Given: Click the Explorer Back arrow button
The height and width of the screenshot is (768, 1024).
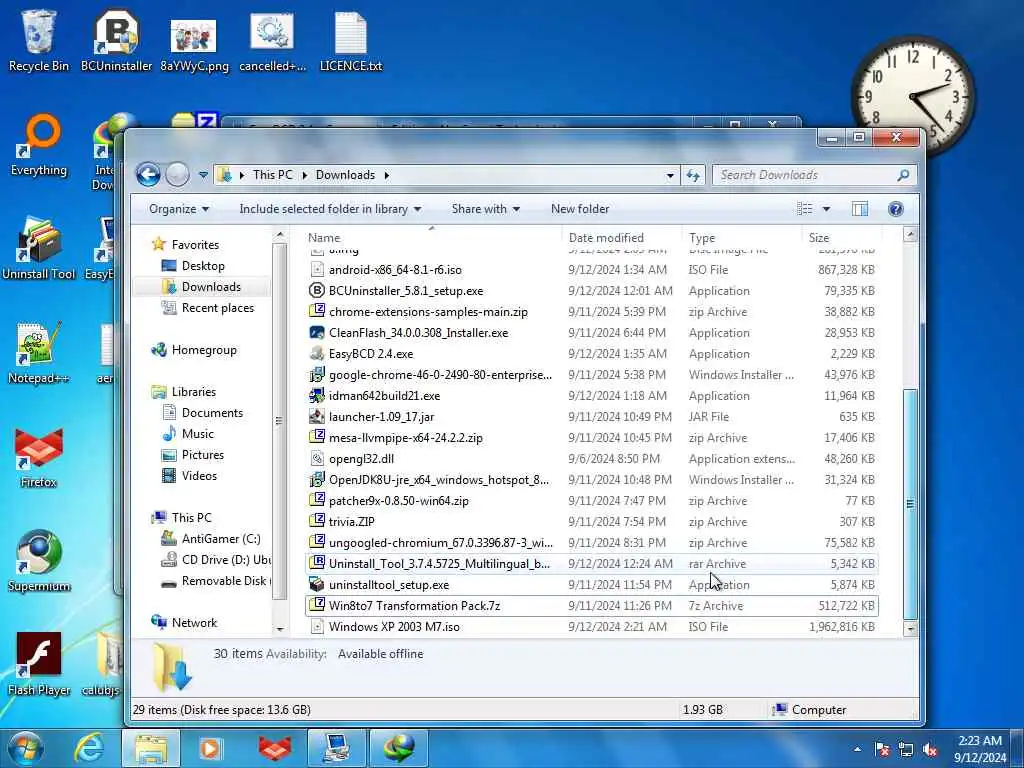Looking at the screenshot, I should 148,174.
